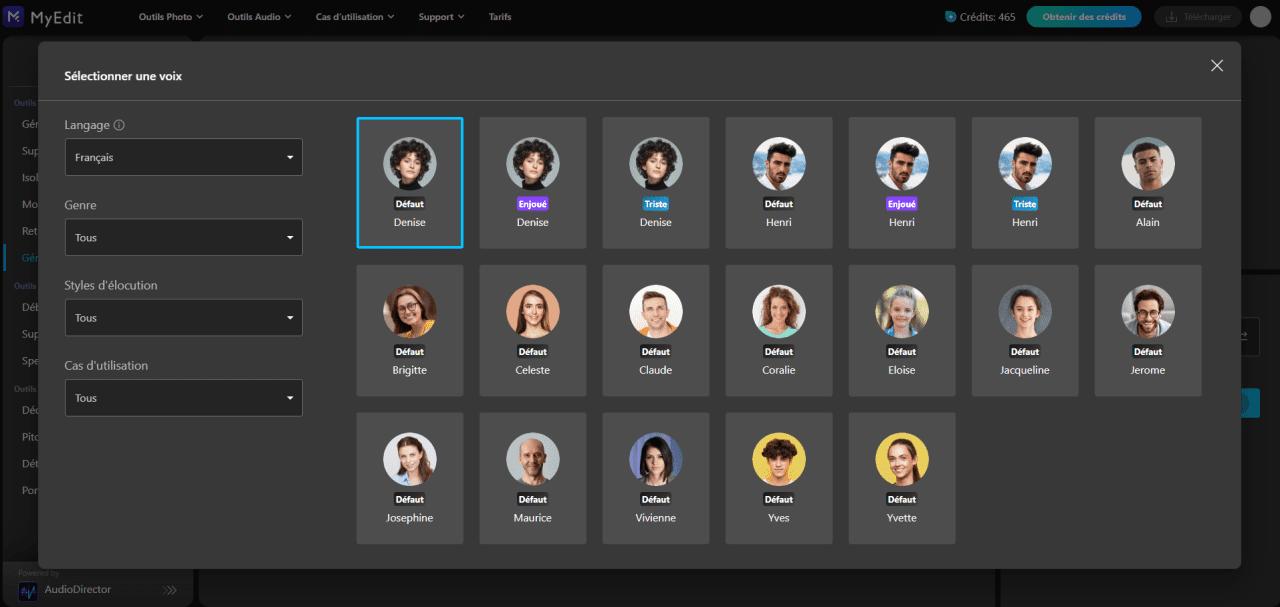Open the Styles d'élocution dropdown
Viewport: 1280px width, 607px height.
tap(183, 317)
